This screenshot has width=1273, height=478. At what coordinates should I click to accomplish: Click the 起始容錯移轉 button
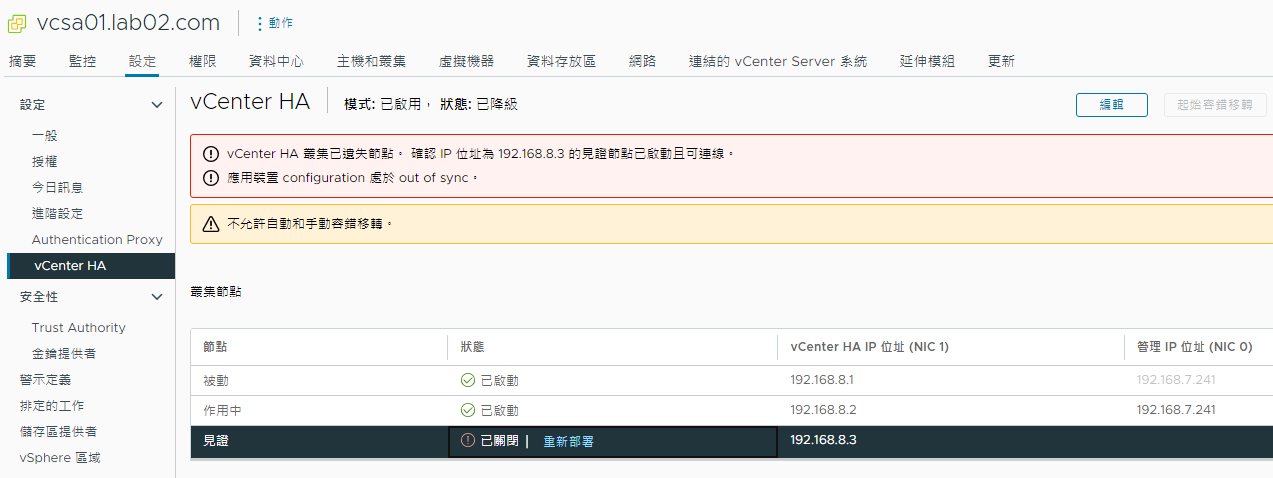(1215, 105)
